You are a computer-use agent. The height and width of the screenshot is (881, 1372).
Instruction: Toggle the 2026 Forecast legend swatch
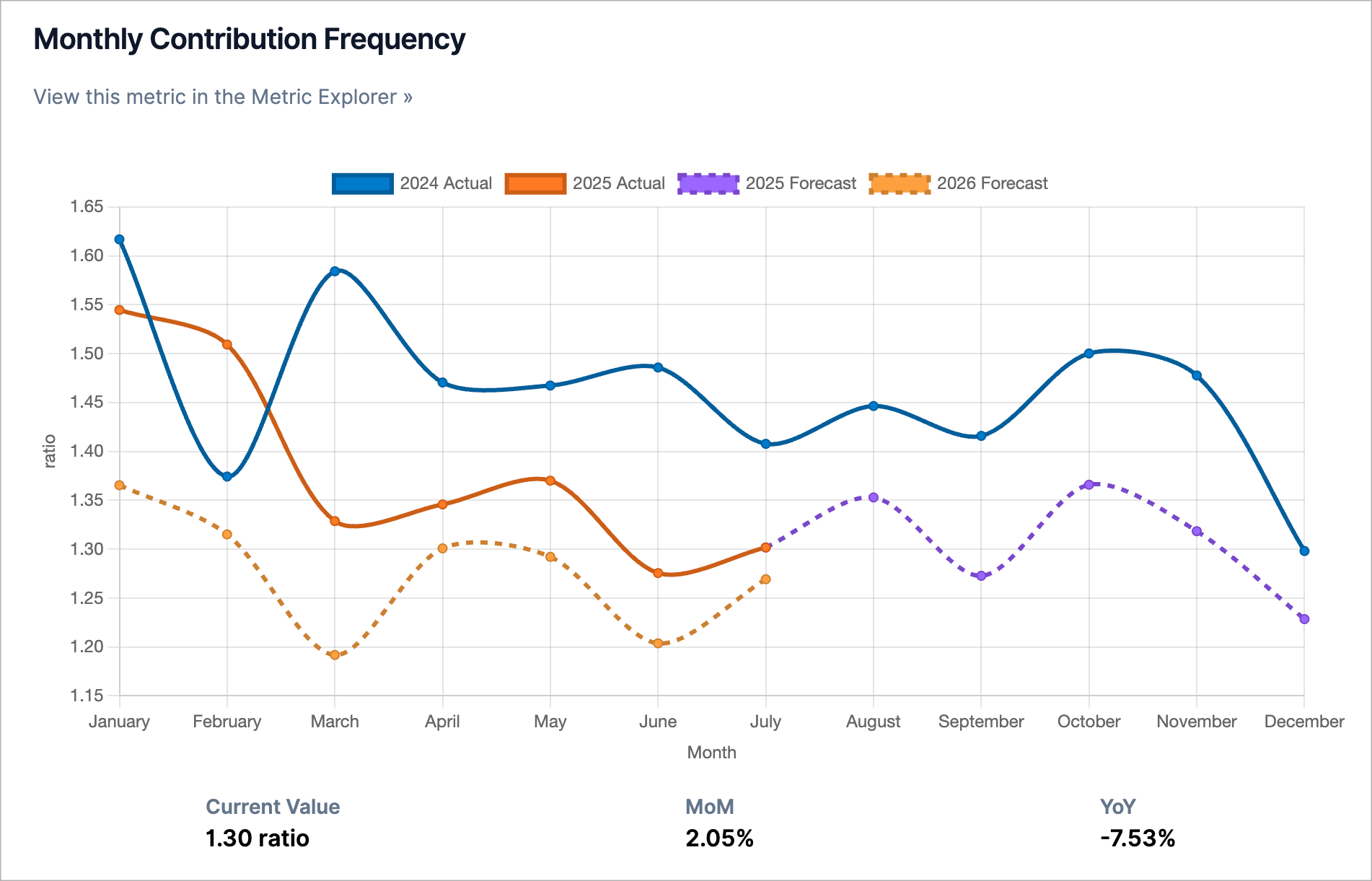pyautogui.click(x=900, y=183)
